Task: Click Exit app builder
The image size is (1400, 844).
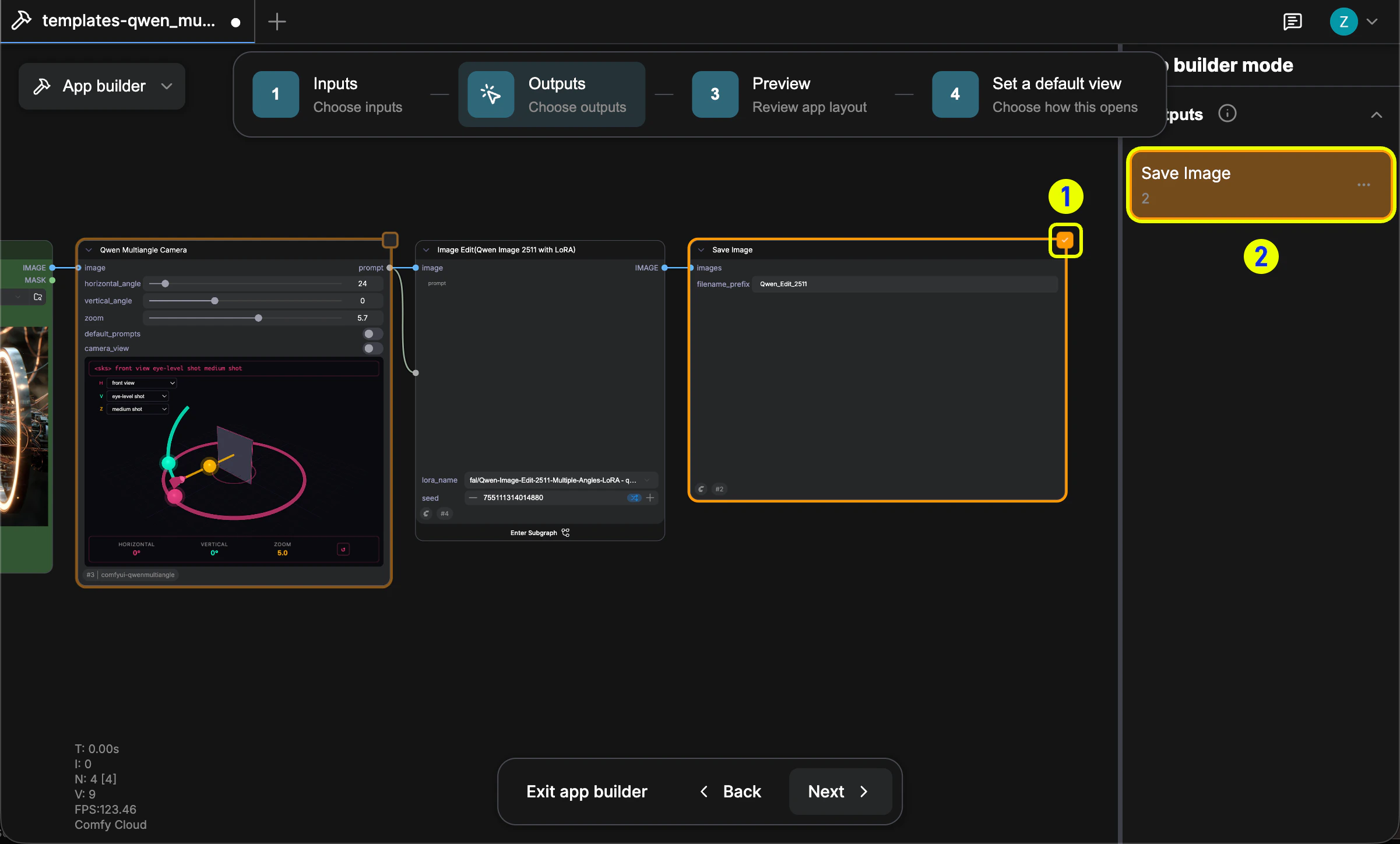Action: 586,791
